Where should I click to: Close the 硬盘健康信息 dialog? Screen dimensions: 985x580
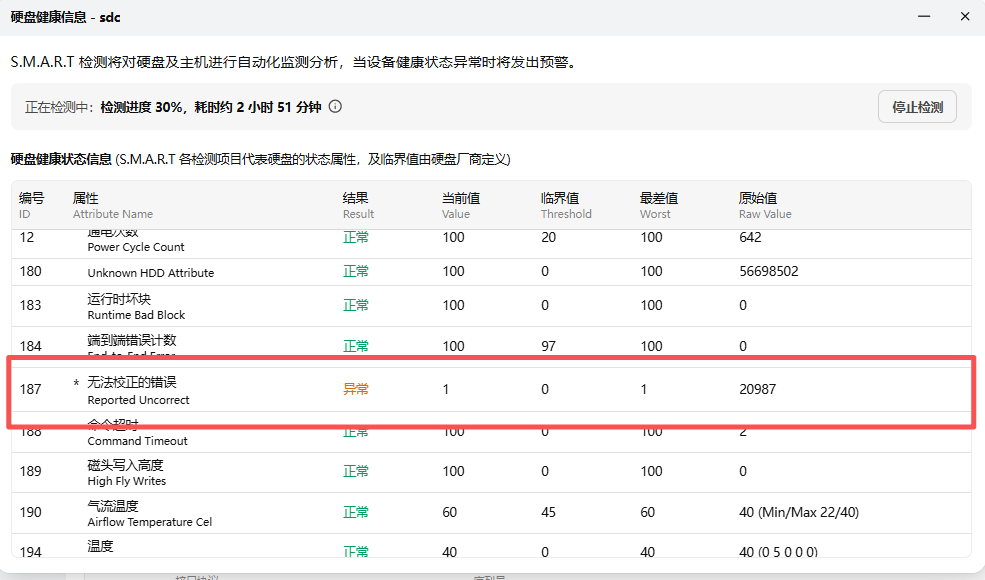click(964, 17)
